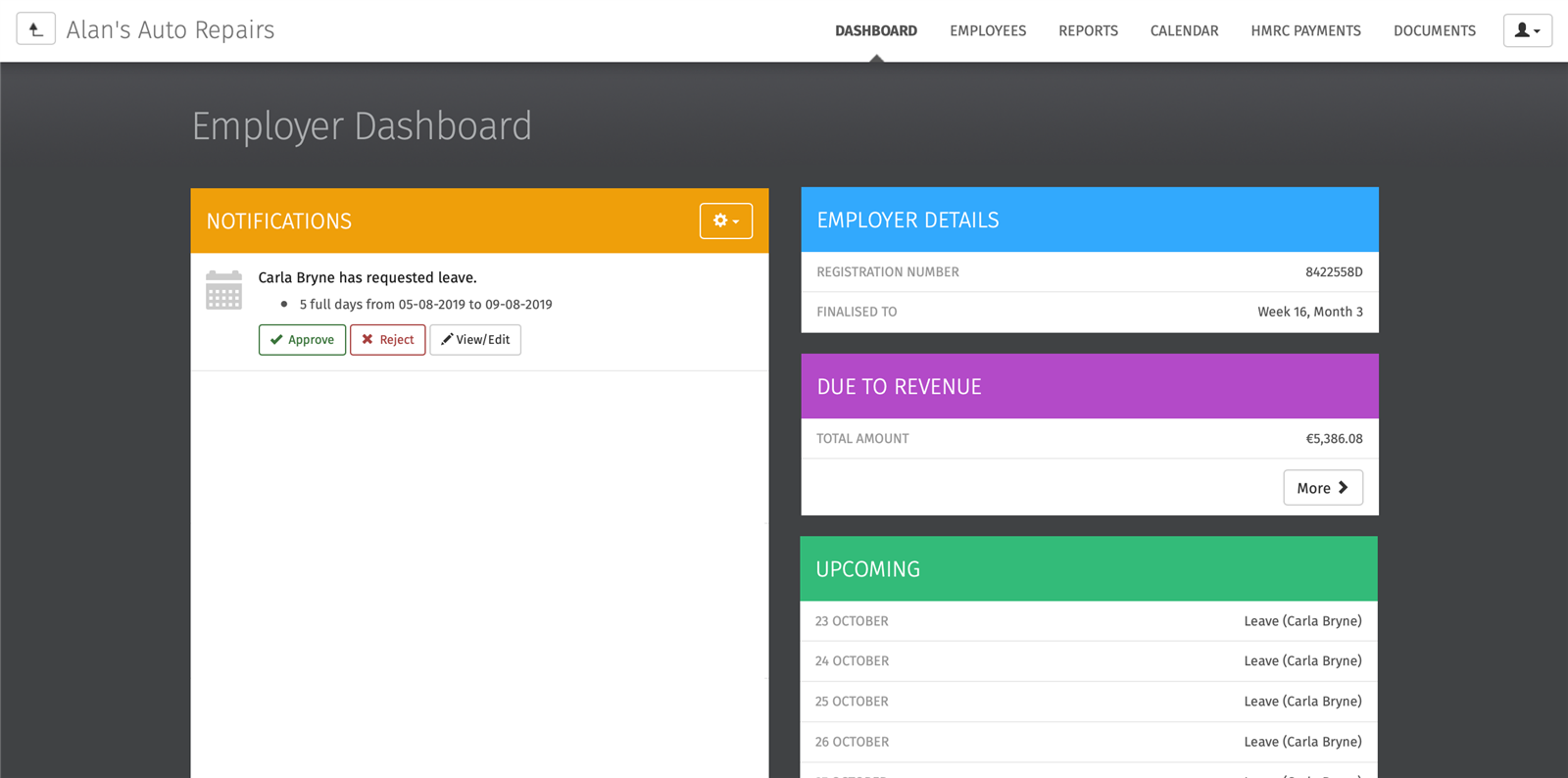Click the 25 October leave entry
The width and height of the screenshot is (1568, 778).
click(x=1088, y=702)
